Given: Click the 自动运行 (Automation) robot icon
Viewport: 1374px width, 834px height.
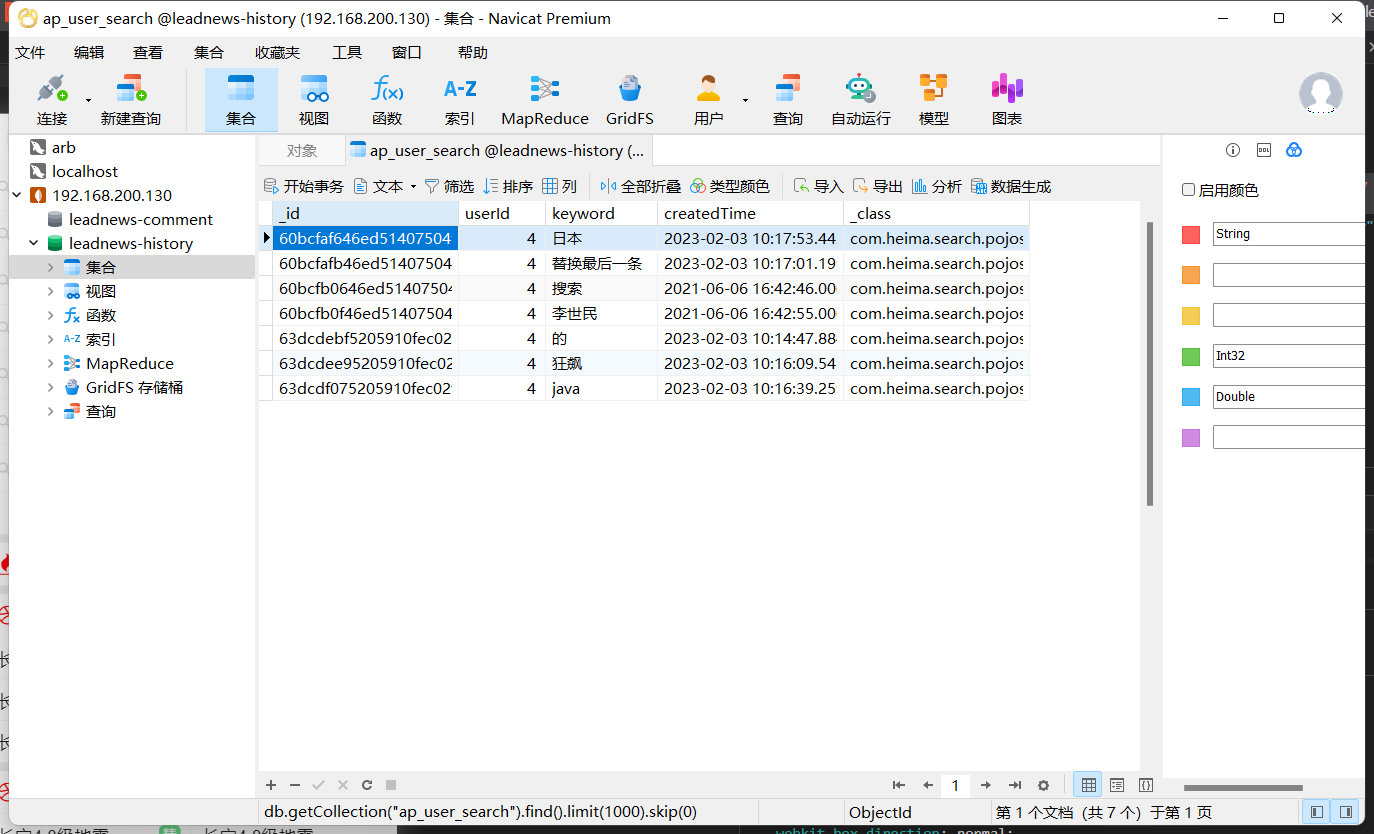Looking at the screenshot, I should click(x=860, y=99).
